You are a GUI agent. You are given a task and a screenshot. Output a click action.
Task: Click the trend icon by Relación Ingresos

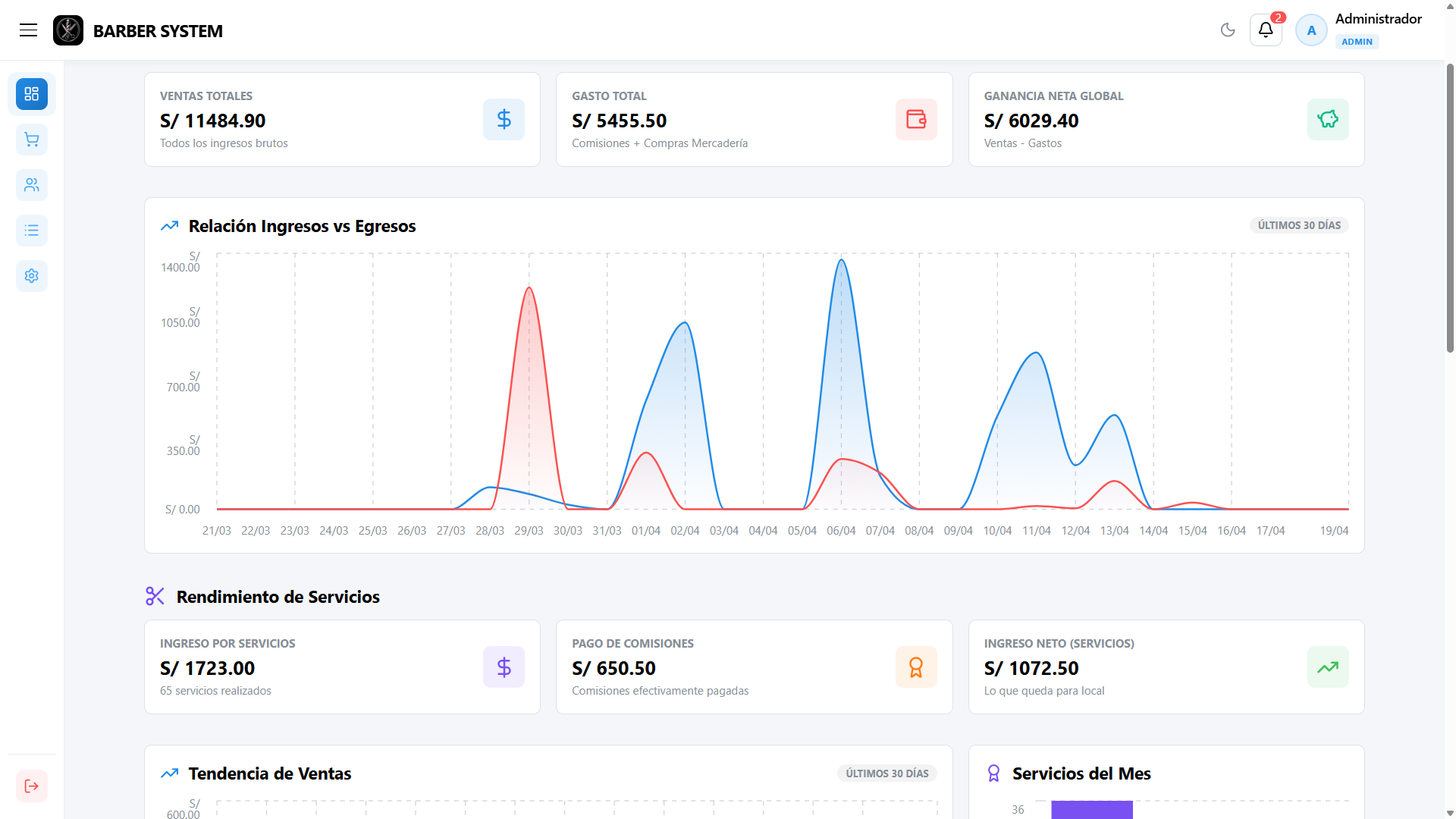pyautogui.click(x=169, y=226)
